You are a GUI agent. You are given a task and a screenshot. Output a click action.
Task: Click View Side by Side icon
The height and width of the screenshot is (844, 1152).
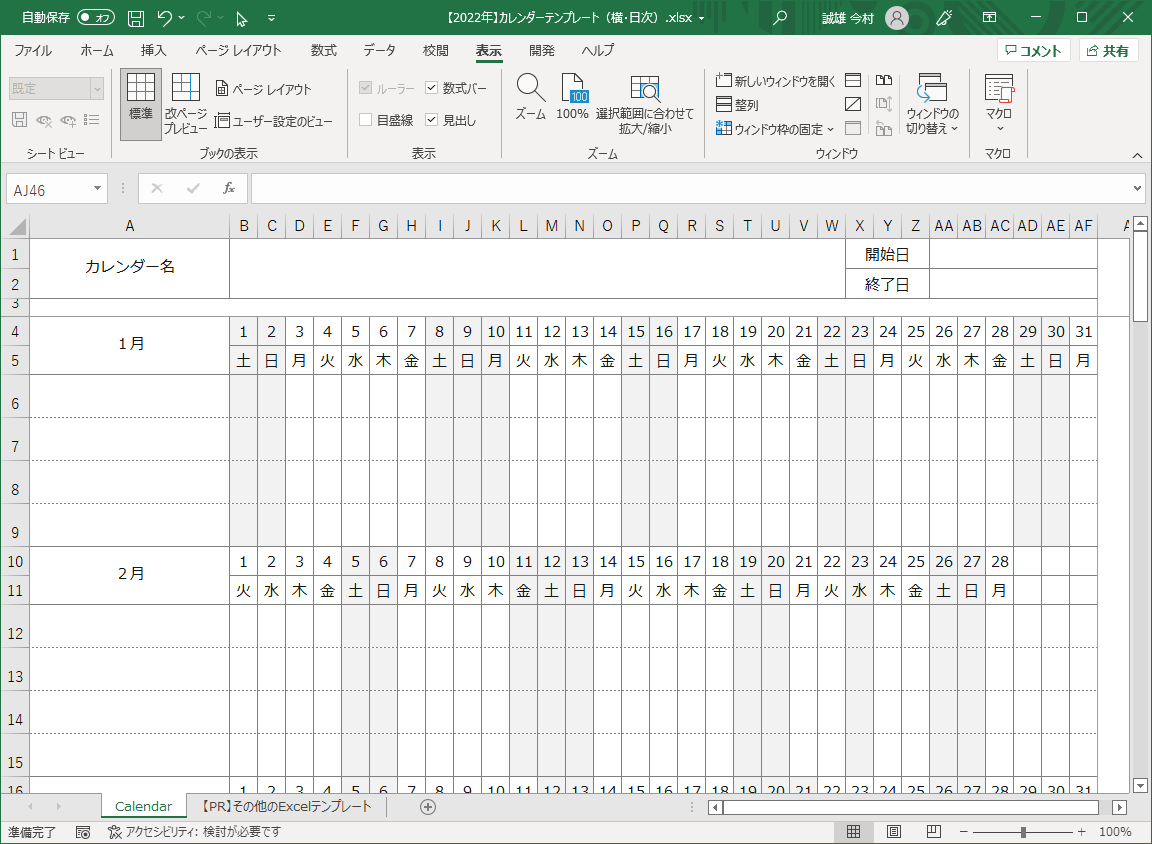click(884, 80)
